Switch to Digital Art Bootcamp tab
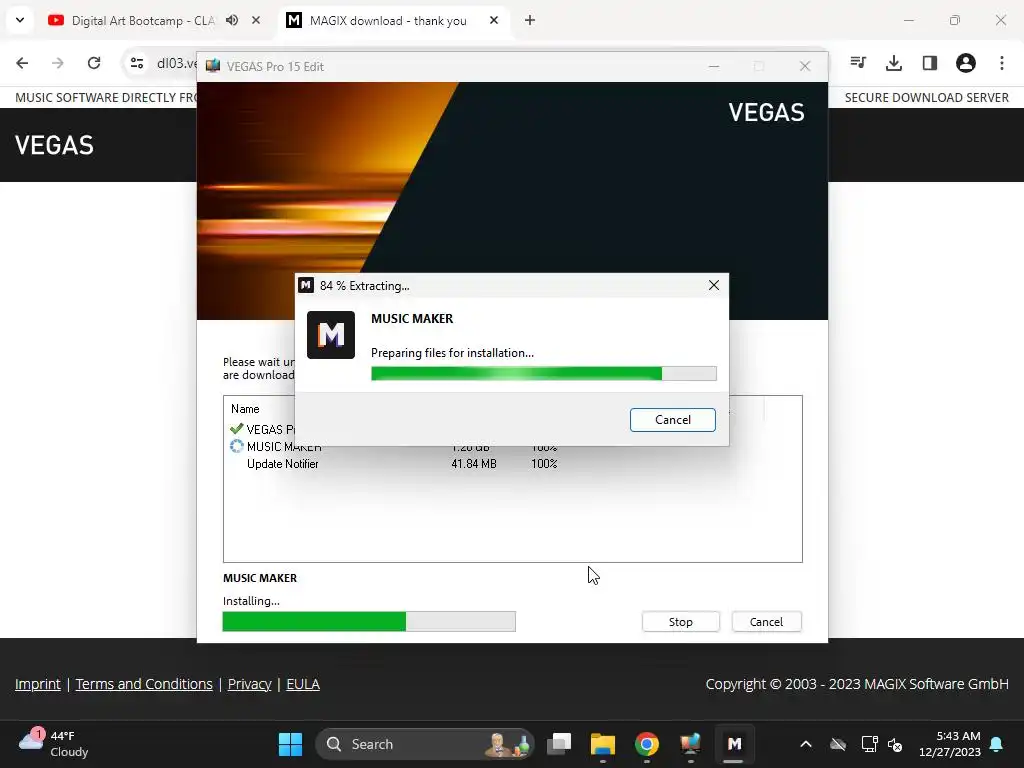 pyautogui.click(x=142, y=20)
